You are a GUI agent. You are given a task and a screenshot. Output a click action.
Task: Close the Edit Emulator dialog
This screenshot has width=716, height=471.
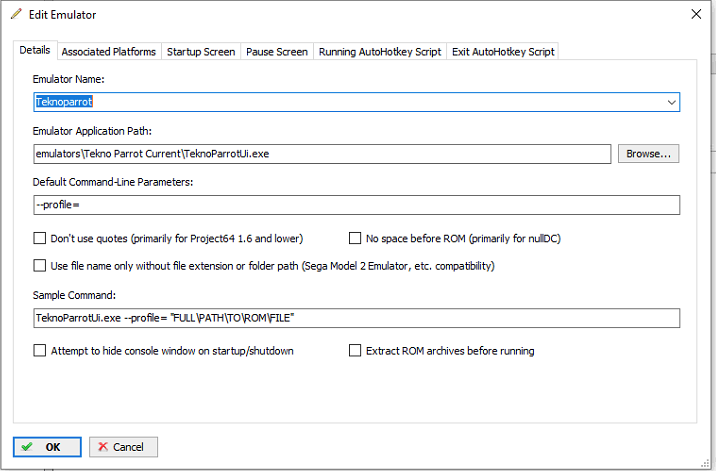pos(696,14)
